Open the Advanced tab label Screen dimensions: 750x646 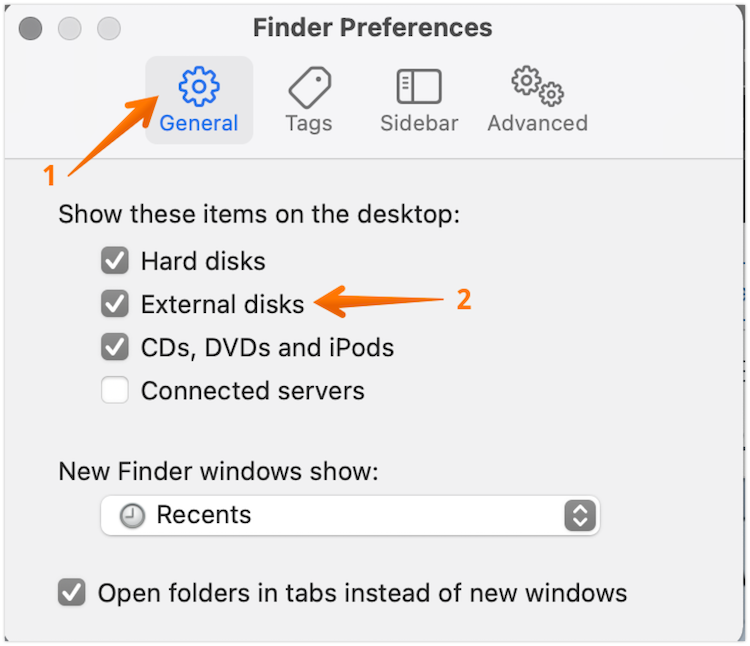pyautogui.click(x=537, y=124)
